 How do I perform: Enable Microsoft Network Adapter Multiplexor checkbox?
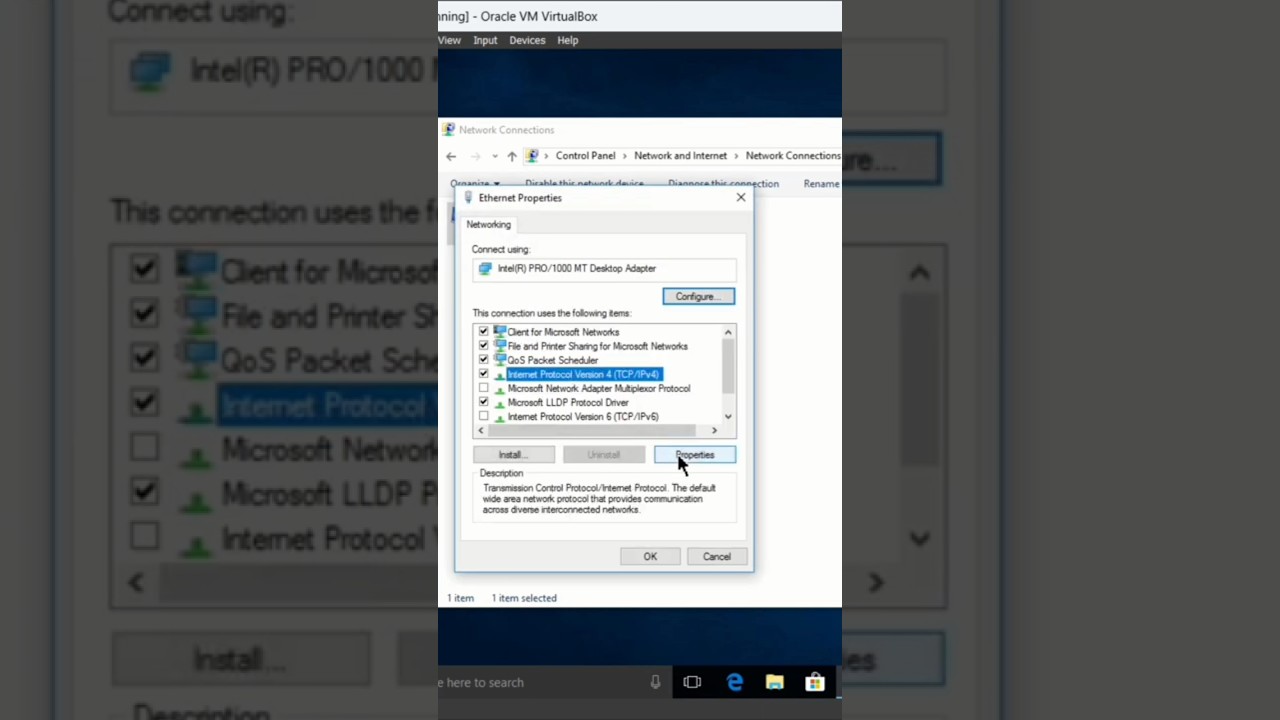point(484,388)
